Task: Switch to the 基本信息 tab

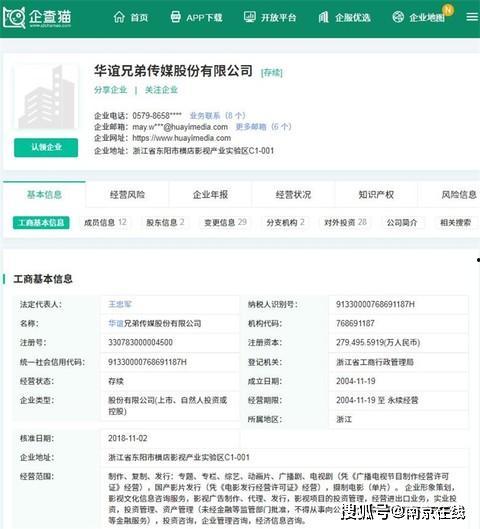Action: (44, 195)
